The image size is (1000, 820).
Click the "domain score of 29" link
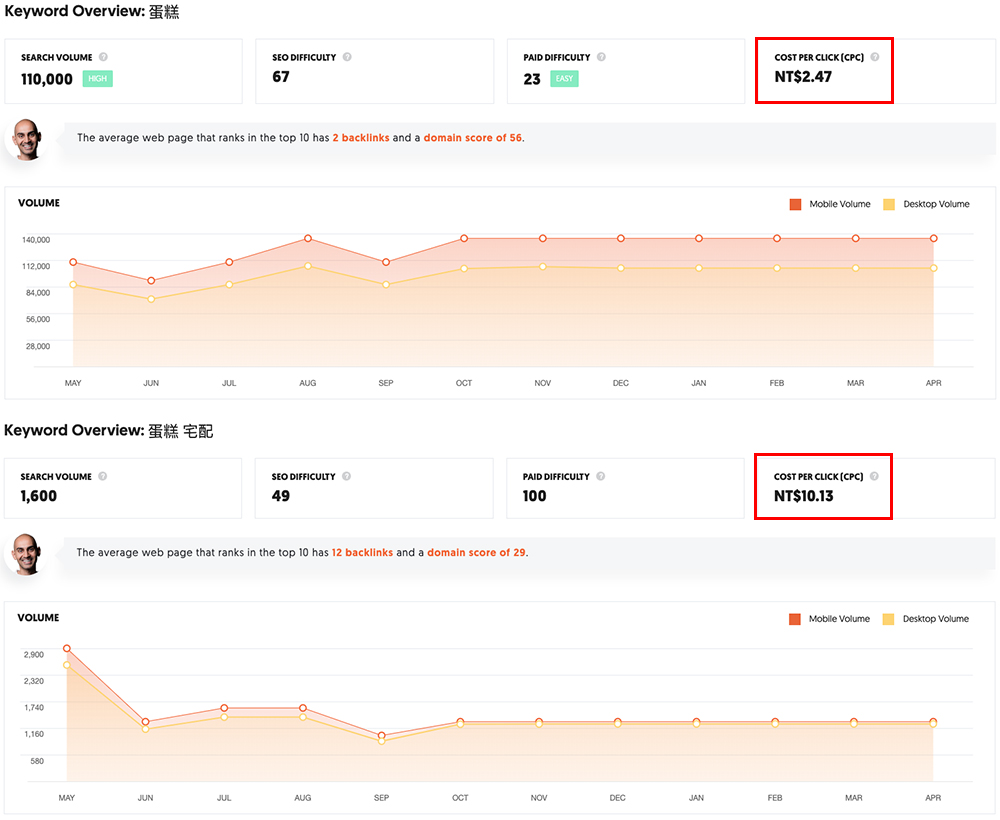[476, 553]
